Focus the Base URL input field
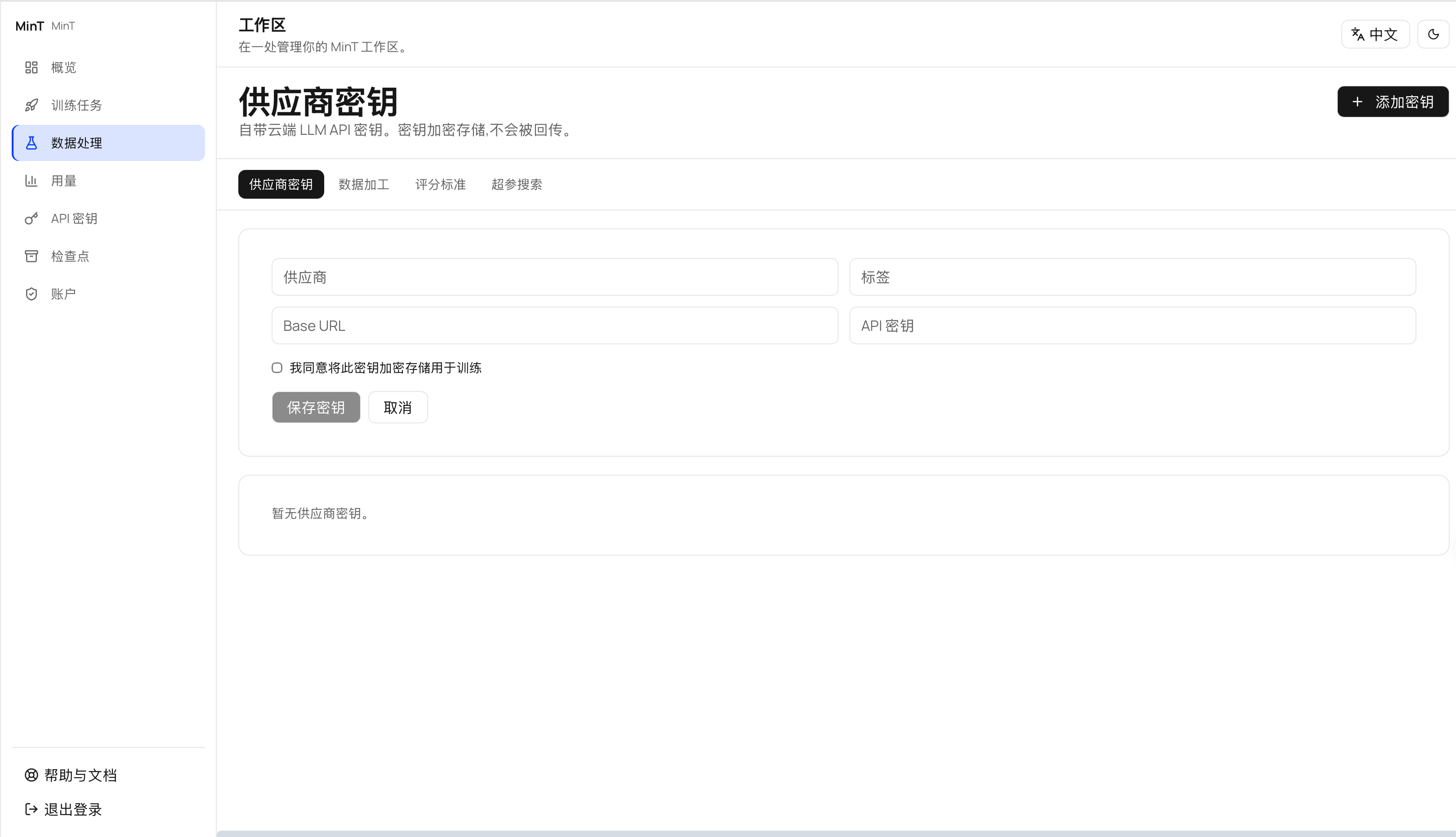The image size is (1456, 837). point(554,325)
